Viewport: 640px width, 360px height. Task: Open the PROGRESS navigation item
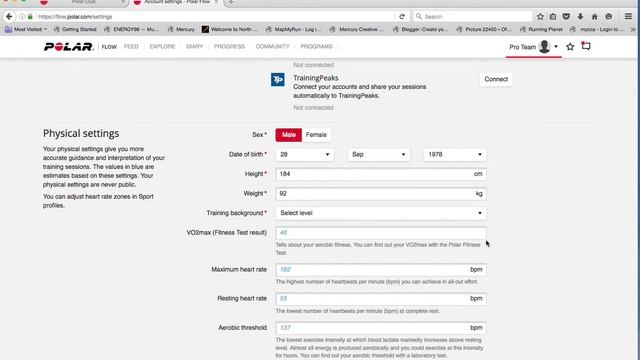229,47
